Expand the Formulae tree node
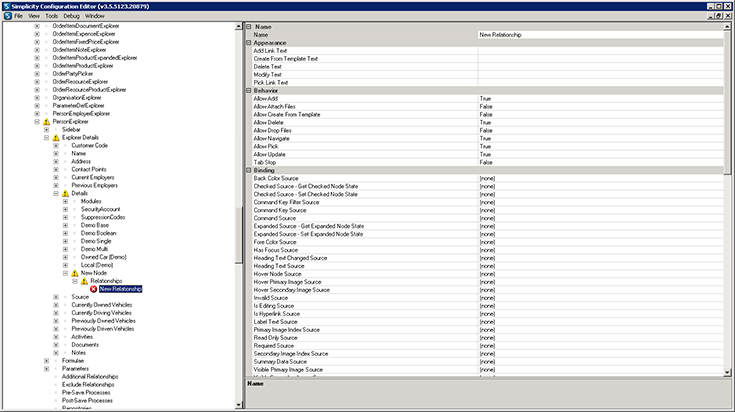735x412 pixels. [46, 361]
